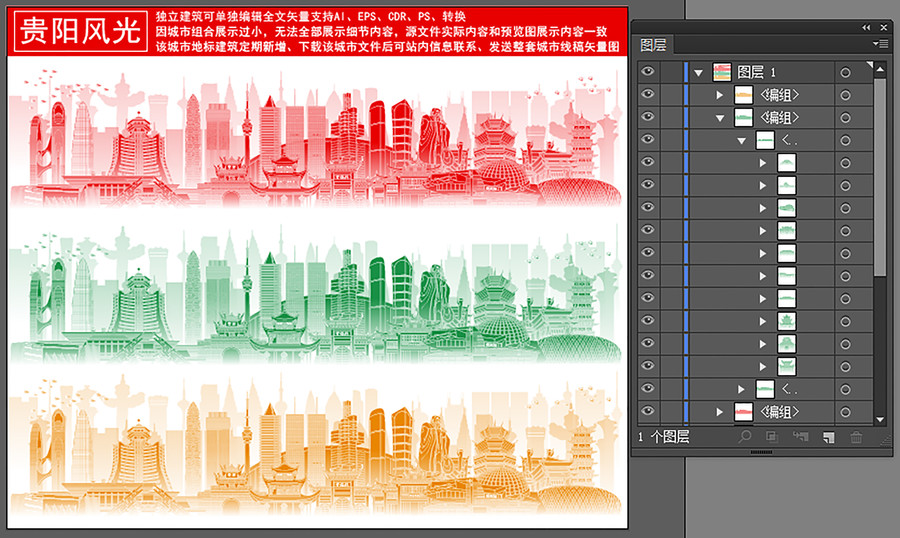Click the Delete Selection trash icon

click(856, 437)
